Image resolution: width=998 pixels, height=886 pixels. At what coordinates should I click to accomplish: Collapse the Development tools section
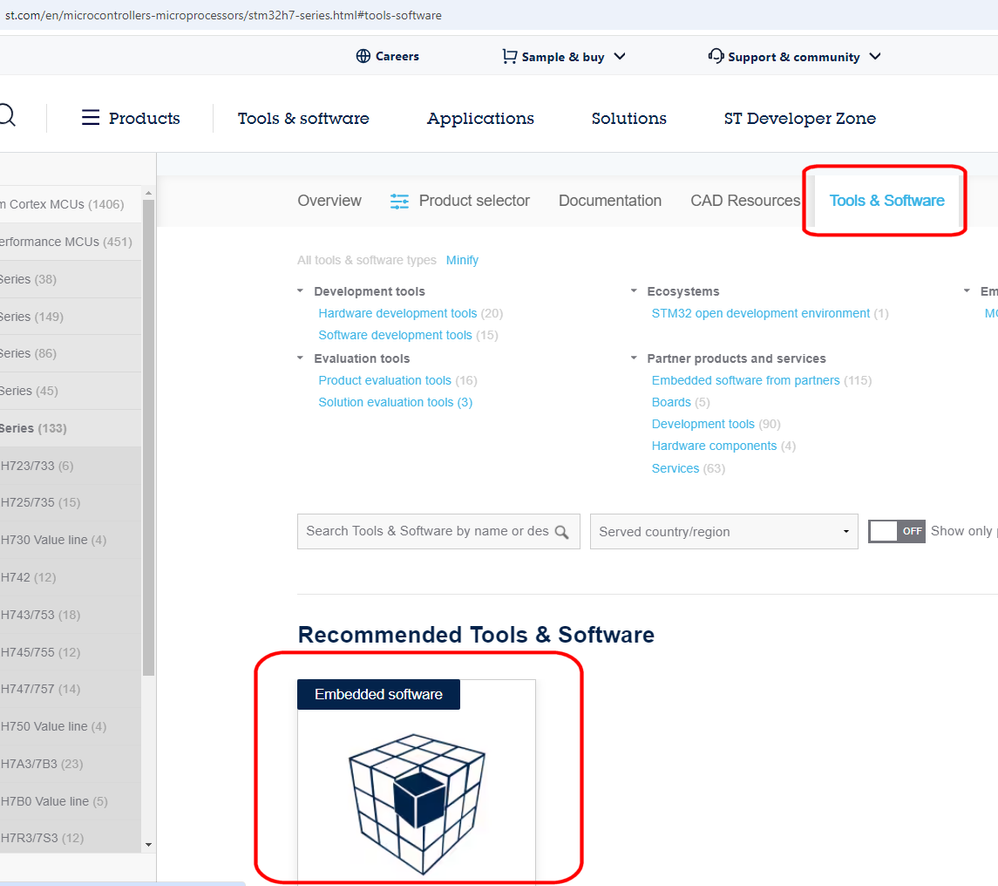[x=300, y=291]
